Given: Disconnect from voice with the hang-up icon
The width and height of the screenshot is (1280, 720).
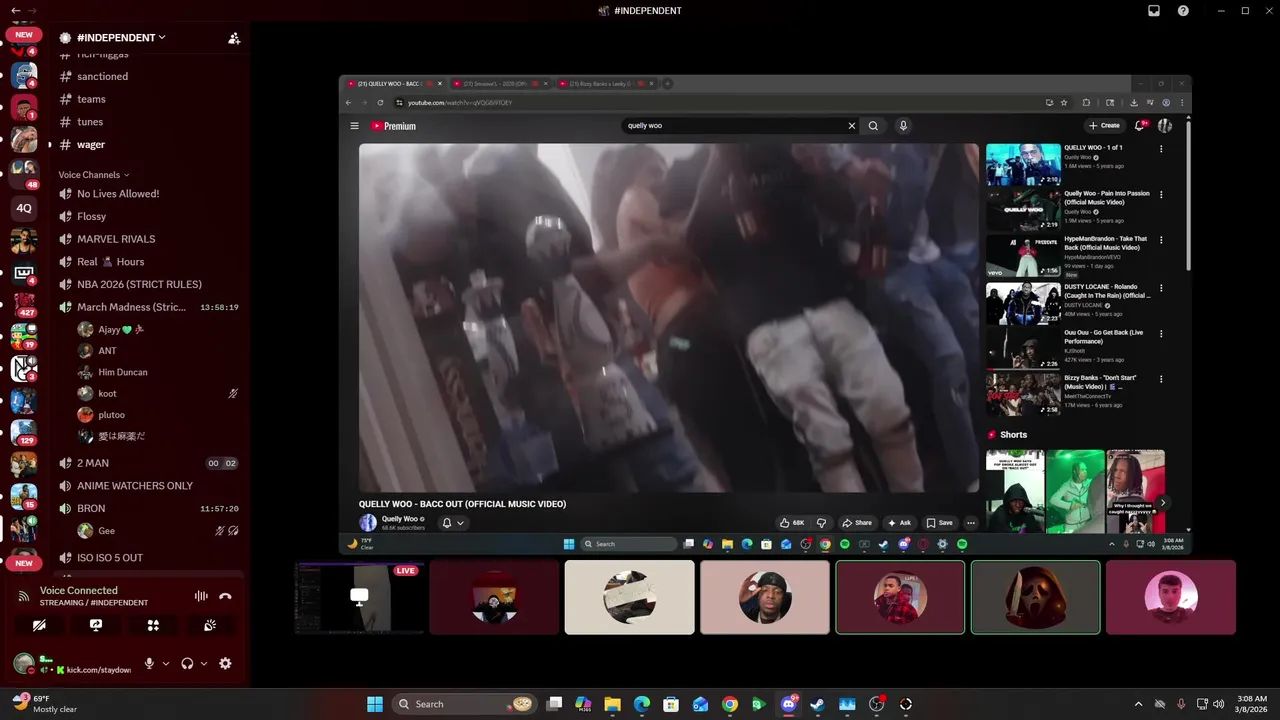Looking at the screenshot, I should click(225, 596).
